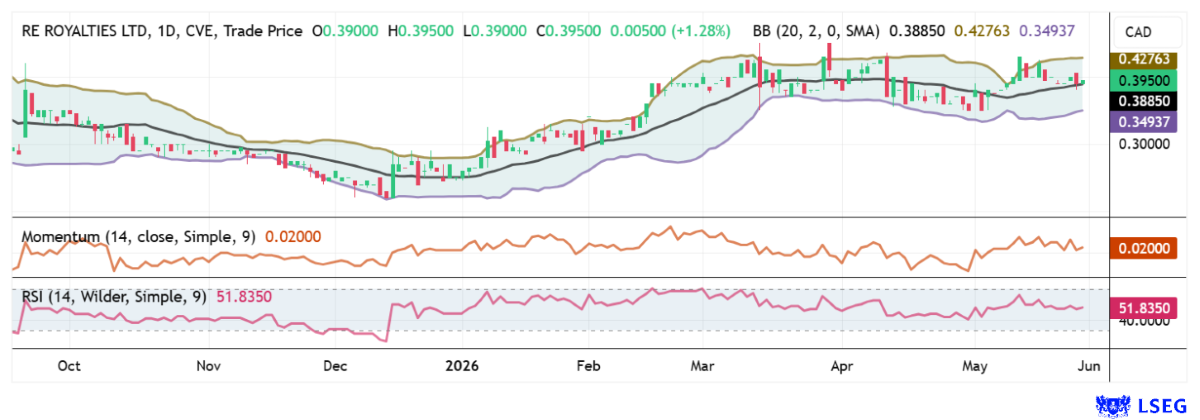
Task: Click the Nov label on time axis
Action: [208, 366]
